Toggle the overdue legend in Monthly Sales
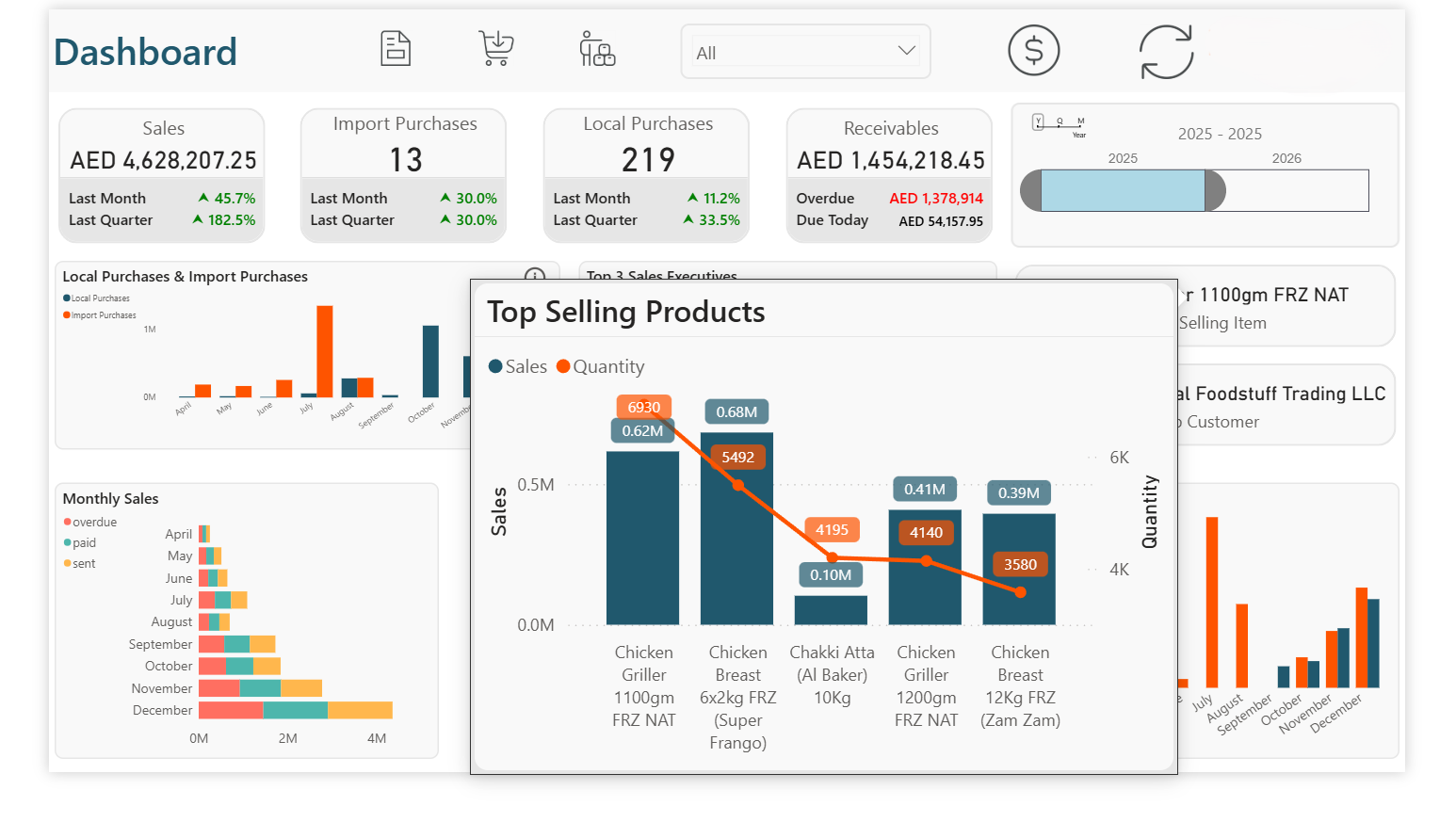Image resolution: width=1456 pixels, height=822 pixels. [91, 521]
